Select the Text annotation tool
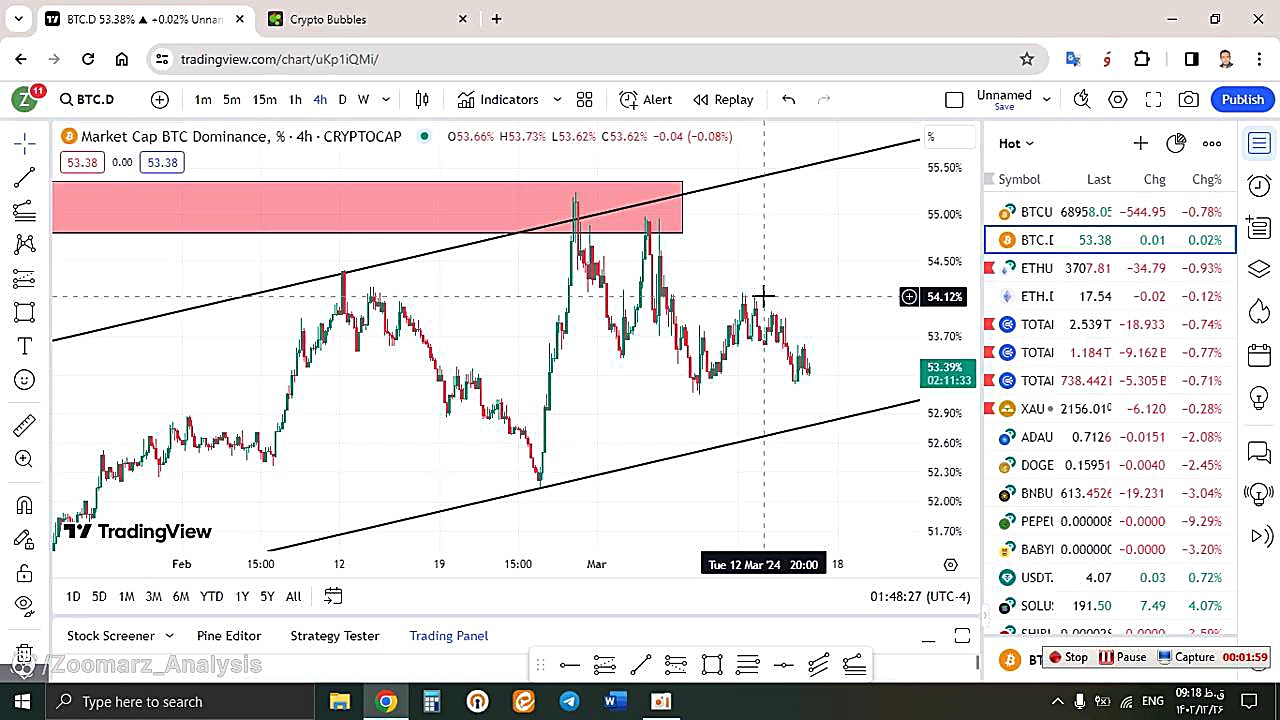This screenshot has width=1280, height=720. coord(25,346)
